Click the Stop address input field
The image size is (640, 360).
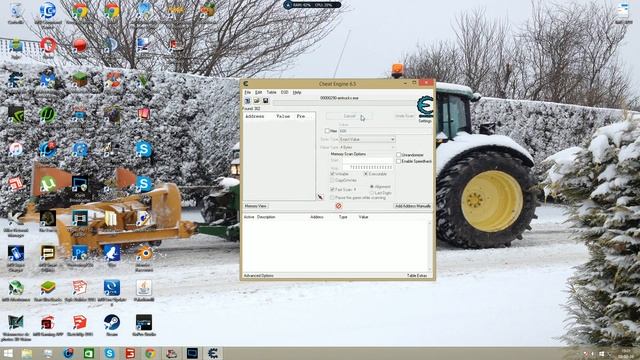[367, 167]
